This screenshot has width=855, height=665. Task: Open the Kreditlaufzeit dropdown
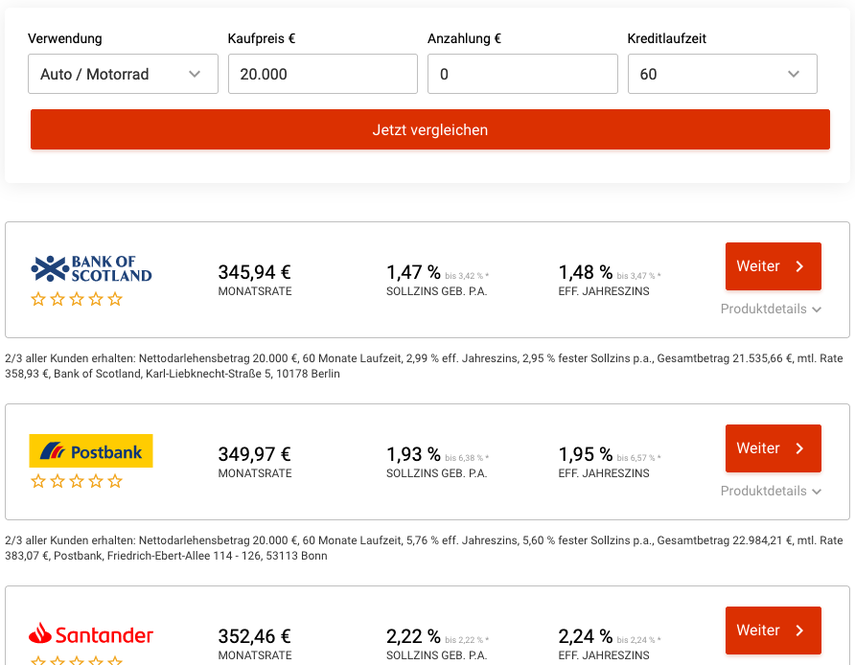722,74
